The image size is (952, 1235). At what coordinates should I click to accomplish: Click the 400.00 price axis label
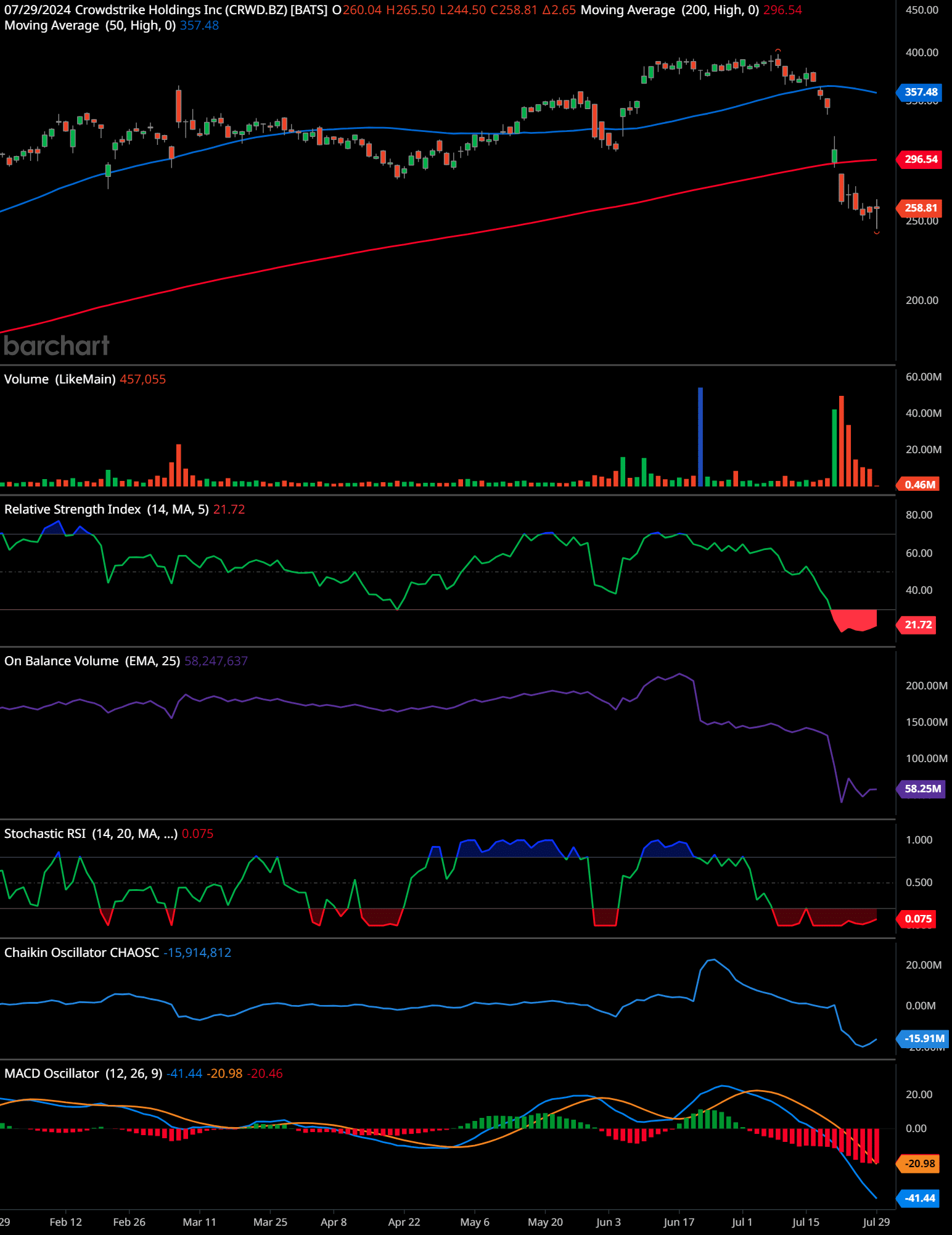click(922, 52)
